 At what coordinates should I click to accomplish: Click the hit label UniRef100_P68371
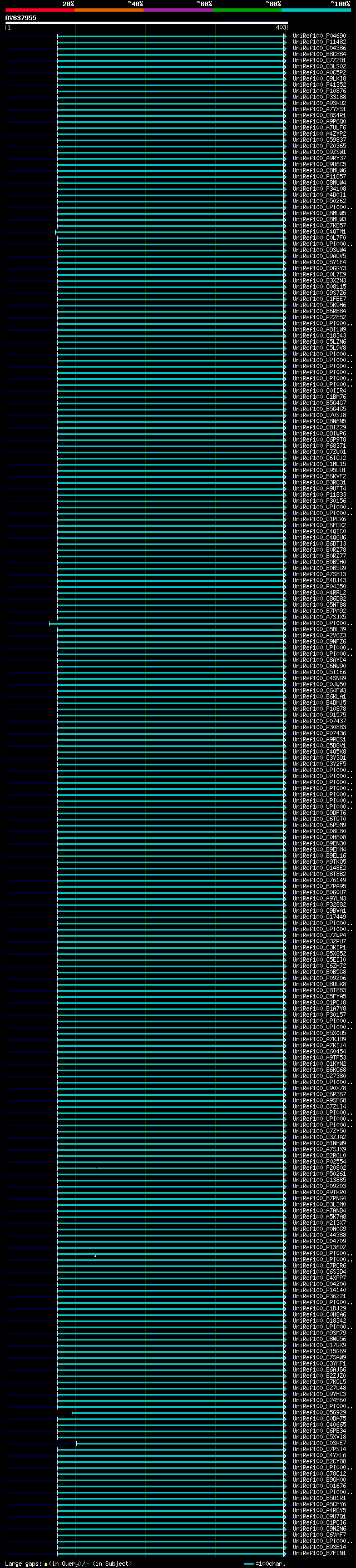point(319,446)
